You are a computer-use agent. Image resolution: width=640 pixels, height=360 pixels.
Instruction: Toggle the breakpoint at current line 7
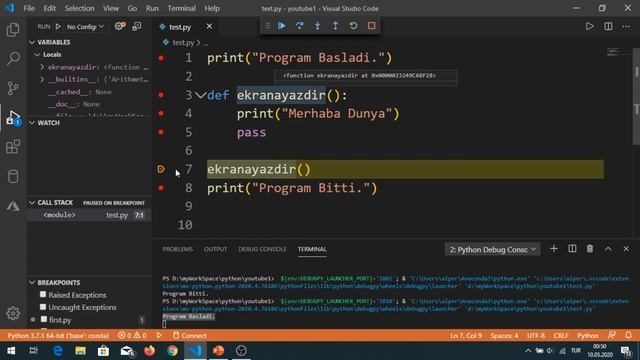[x=161, y=169]
